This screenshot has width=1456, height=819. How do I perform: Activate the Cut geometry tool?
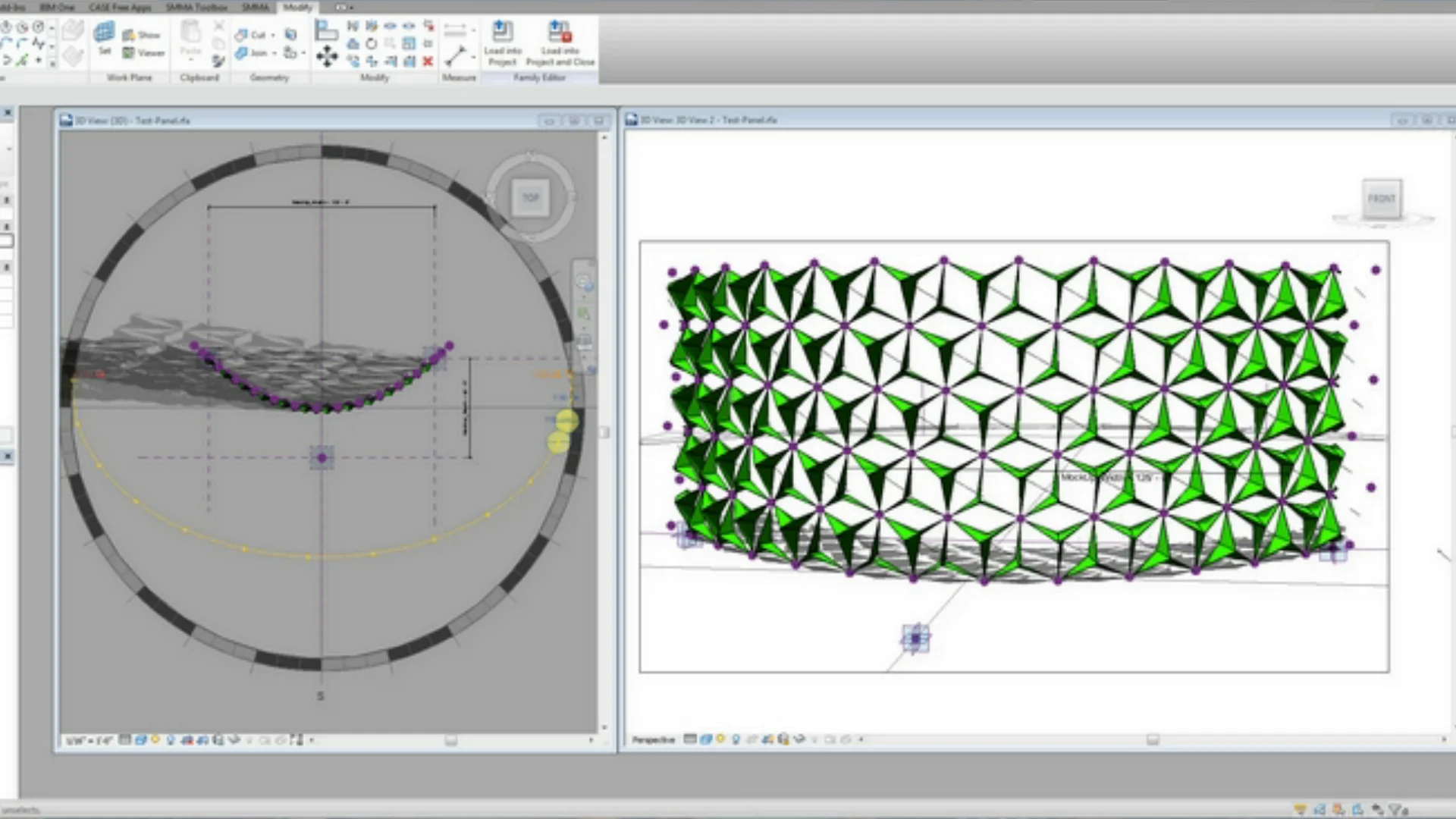tap(253, 35)
